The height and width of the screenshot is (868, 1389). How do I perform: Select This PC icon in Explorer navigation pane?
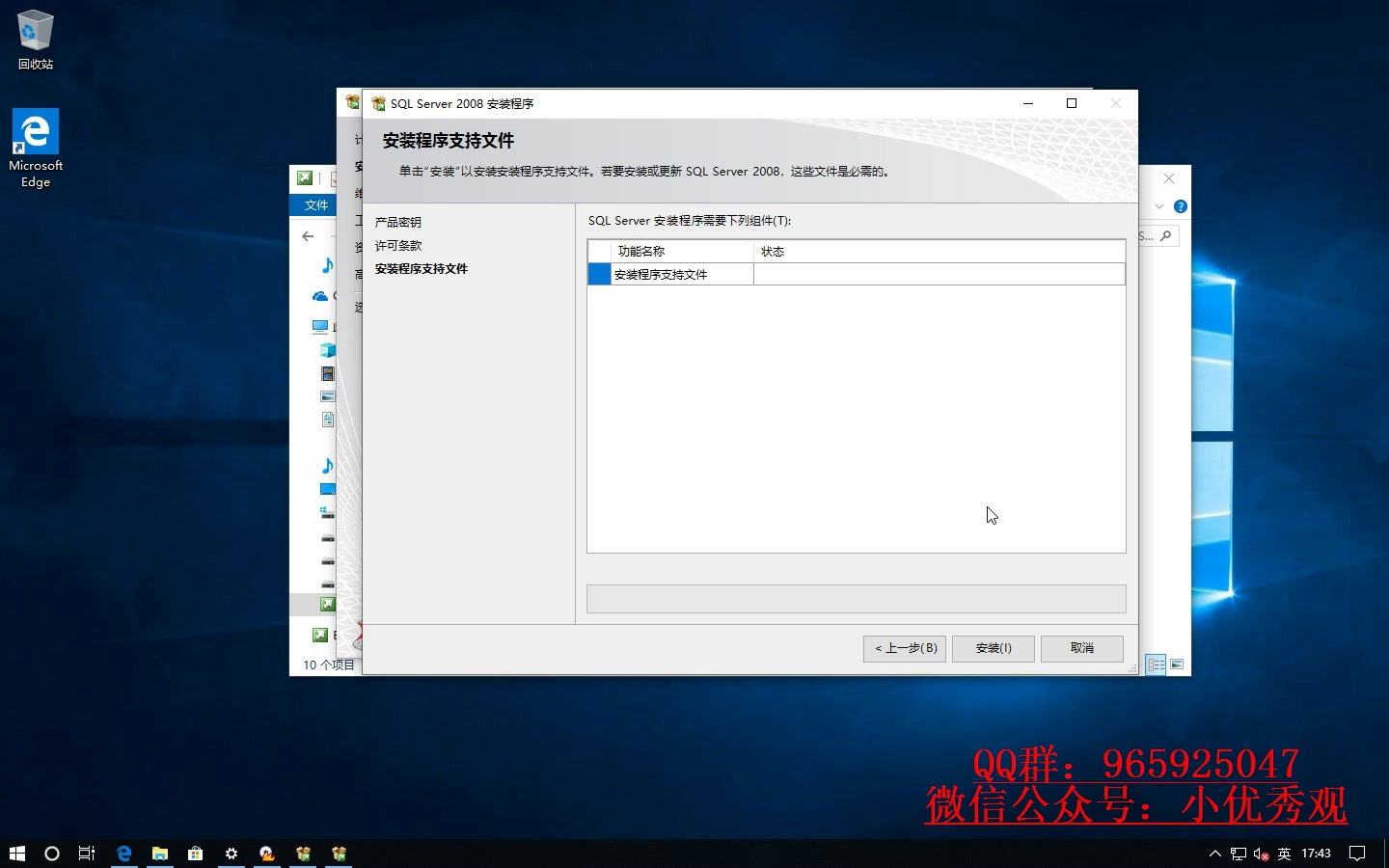click(x=319, y=326)
